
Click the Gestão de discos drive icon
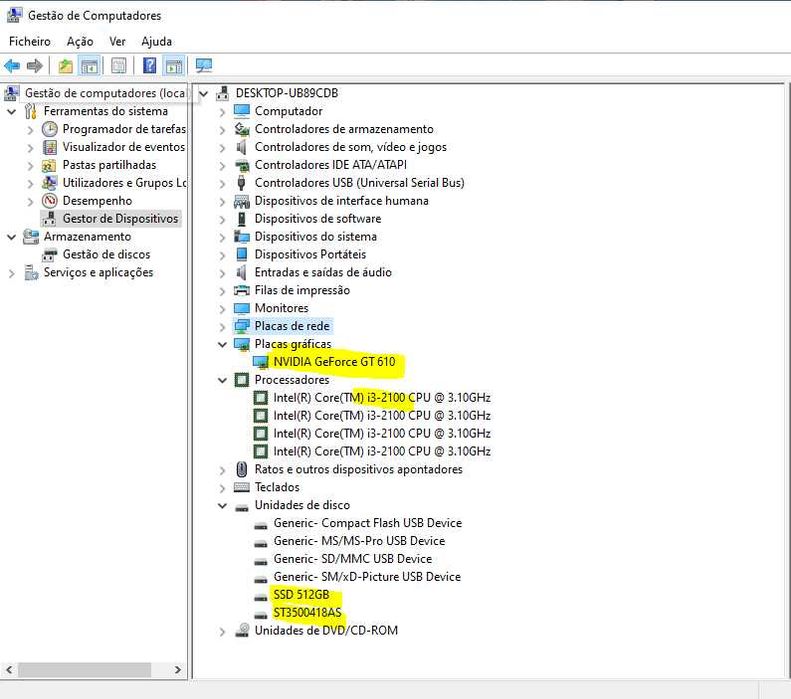49,255
